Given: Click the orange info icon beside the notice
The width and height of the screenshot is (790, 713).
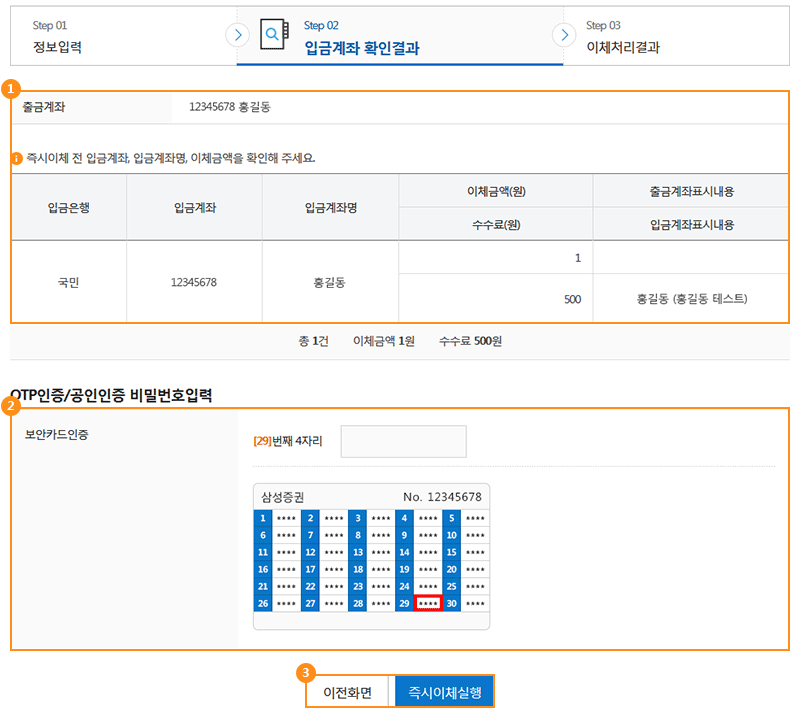Looking at the screenshot, I should (17, 159).
